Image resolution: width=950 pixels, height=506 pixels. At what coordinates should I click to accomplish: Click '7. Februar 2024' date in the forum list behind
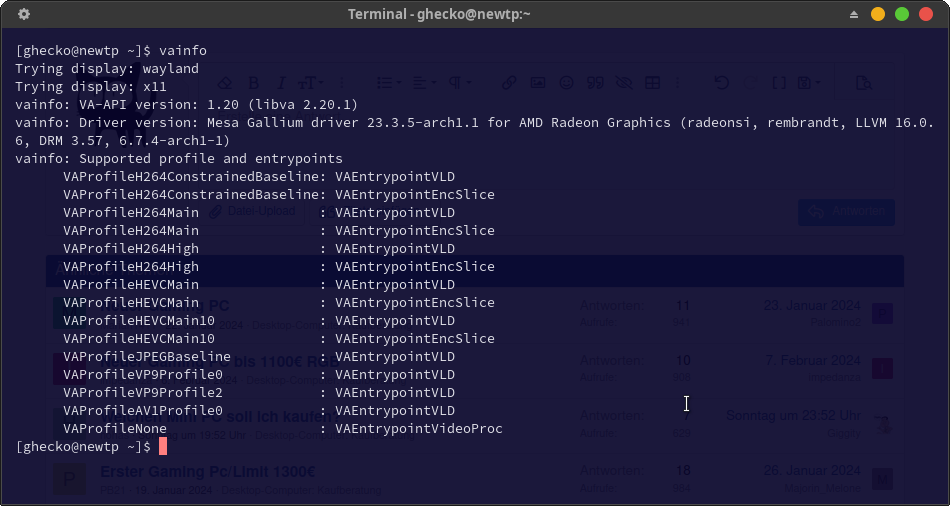[x=812, y=361]
